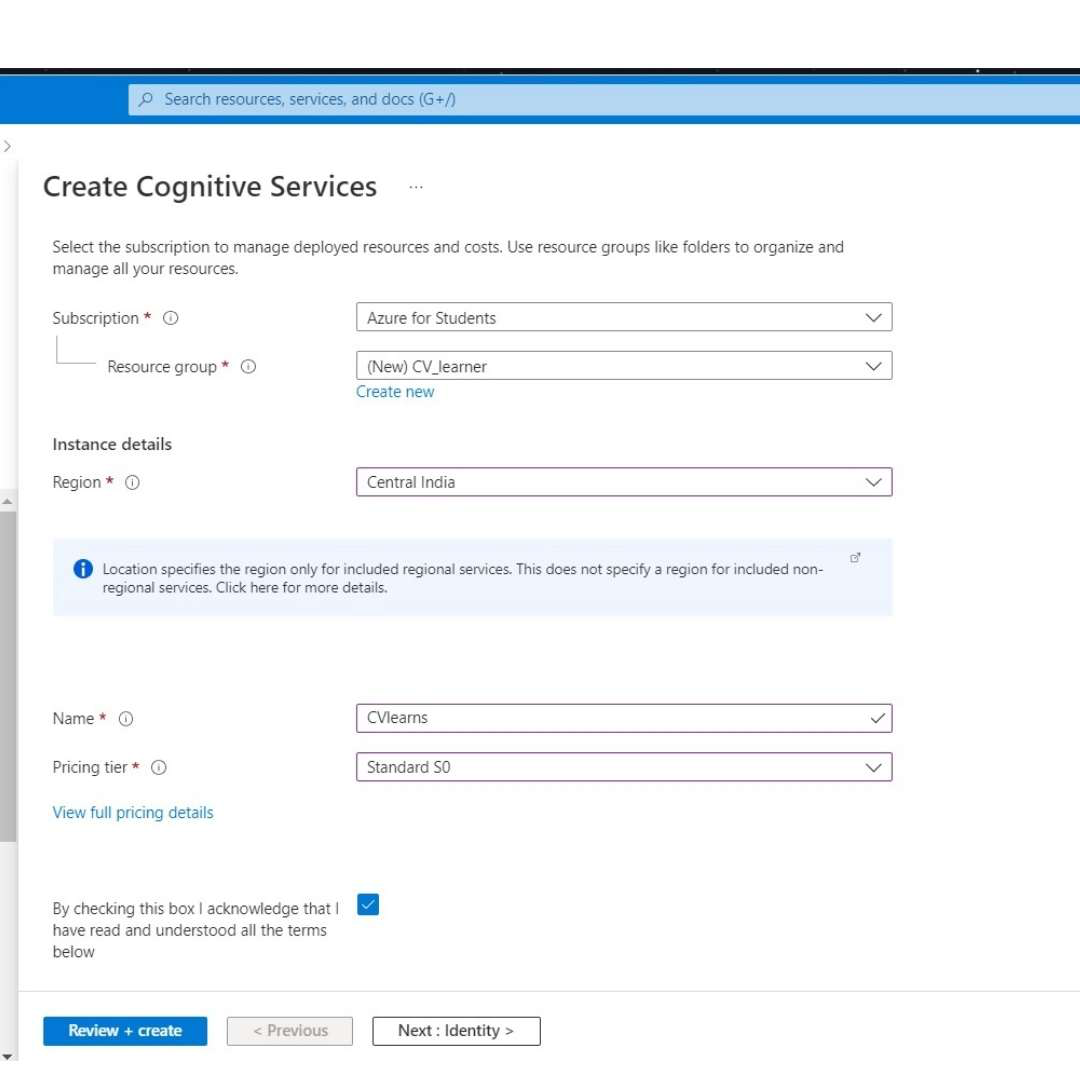Screen dimensions: 1080x1080
Task: Expand the left sidebar chevron
Action: (7, 146)
